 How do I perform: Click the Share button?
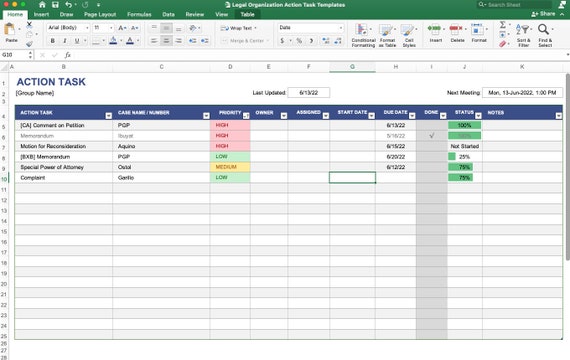click(x=543, y=14)
